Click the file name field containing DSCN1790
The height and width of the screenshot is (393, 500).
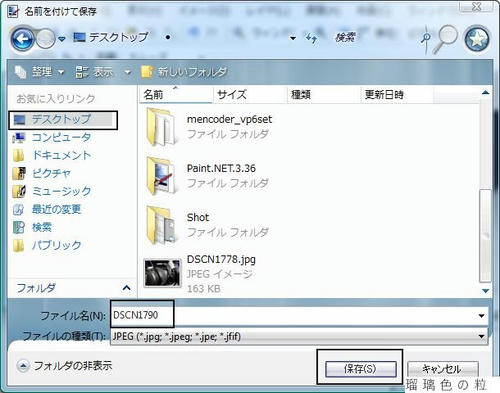click(x=299, y=315)
